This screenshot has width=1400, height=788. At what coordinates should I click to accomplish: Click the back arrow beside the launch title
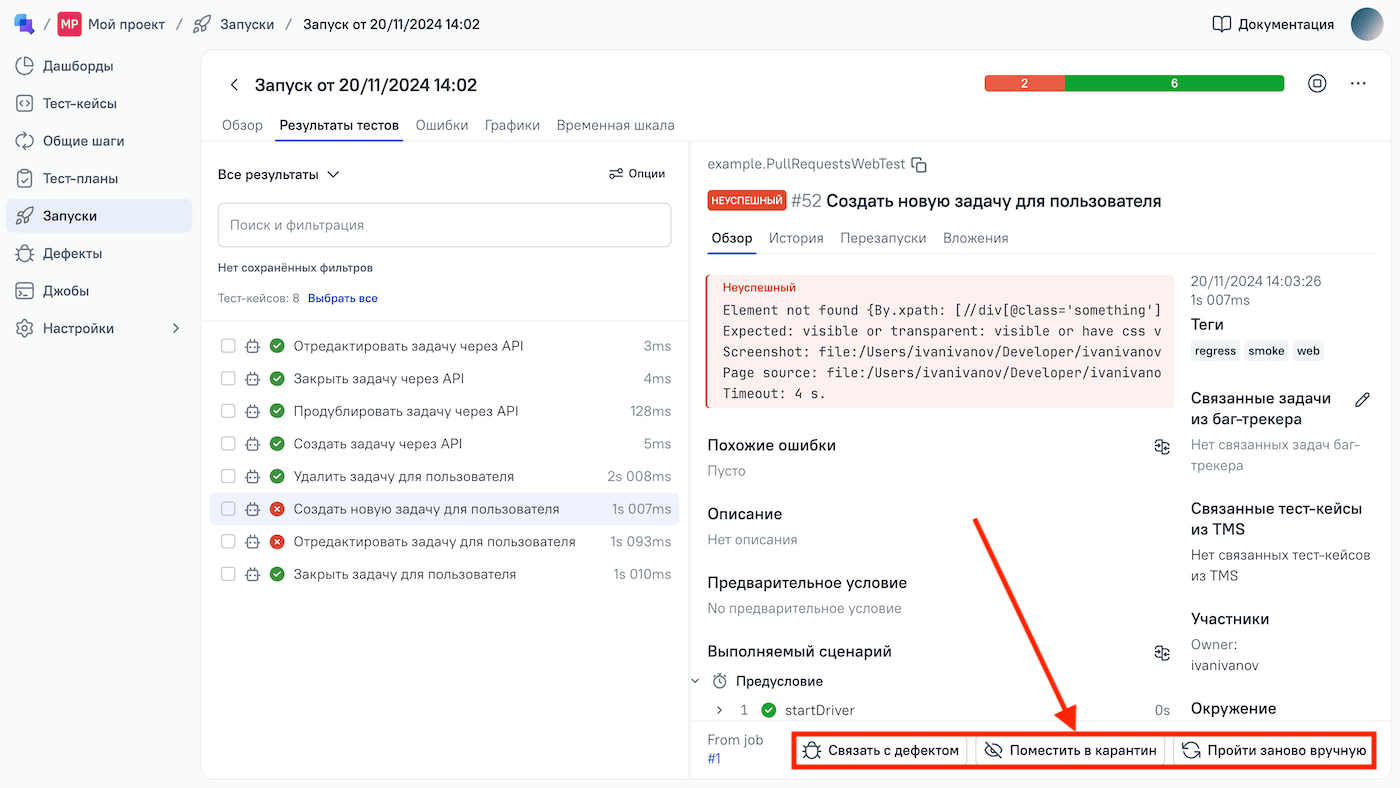[x=234, y=85]
